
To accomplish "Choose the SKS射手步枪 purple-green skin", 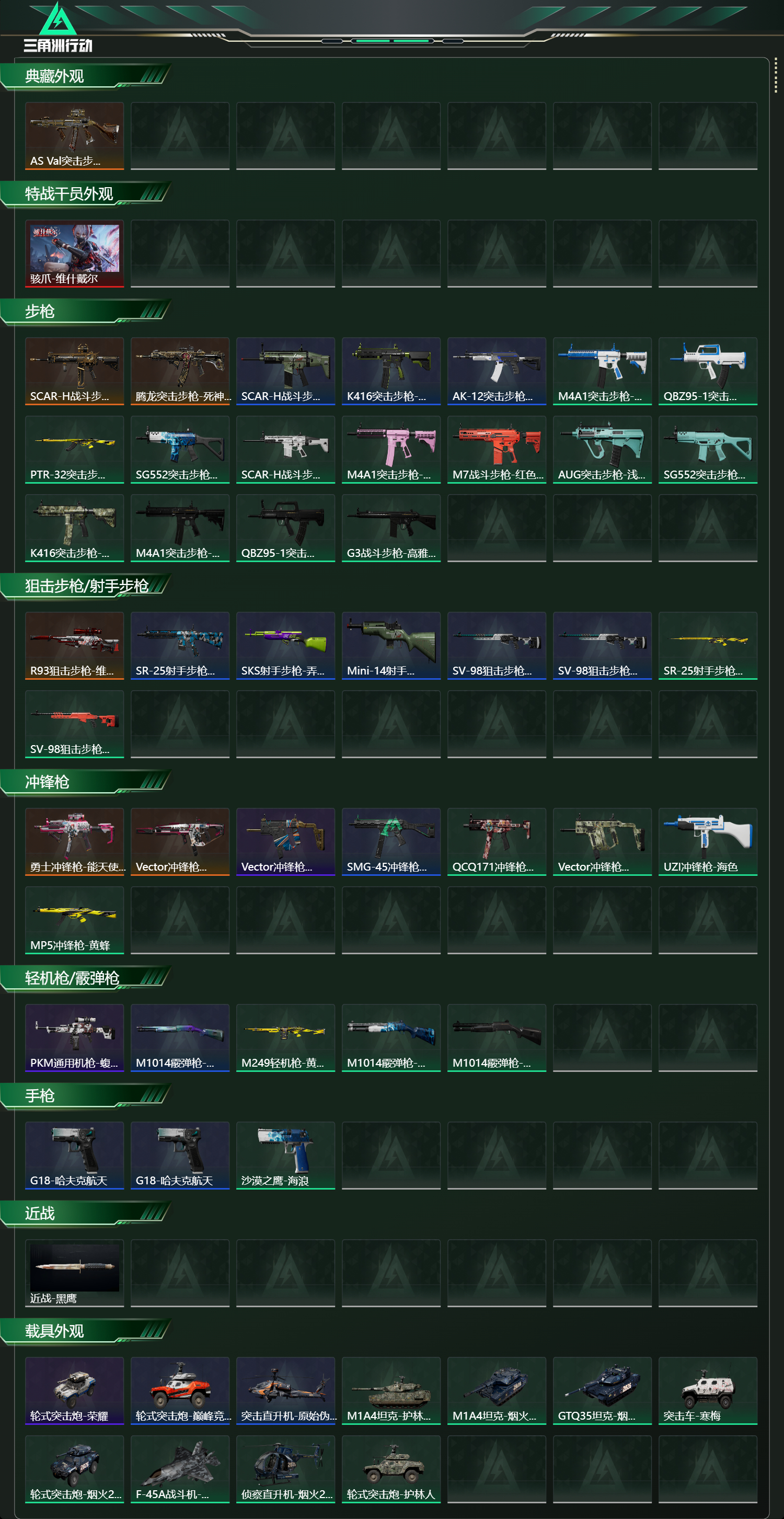I will (x=285, y=646).
